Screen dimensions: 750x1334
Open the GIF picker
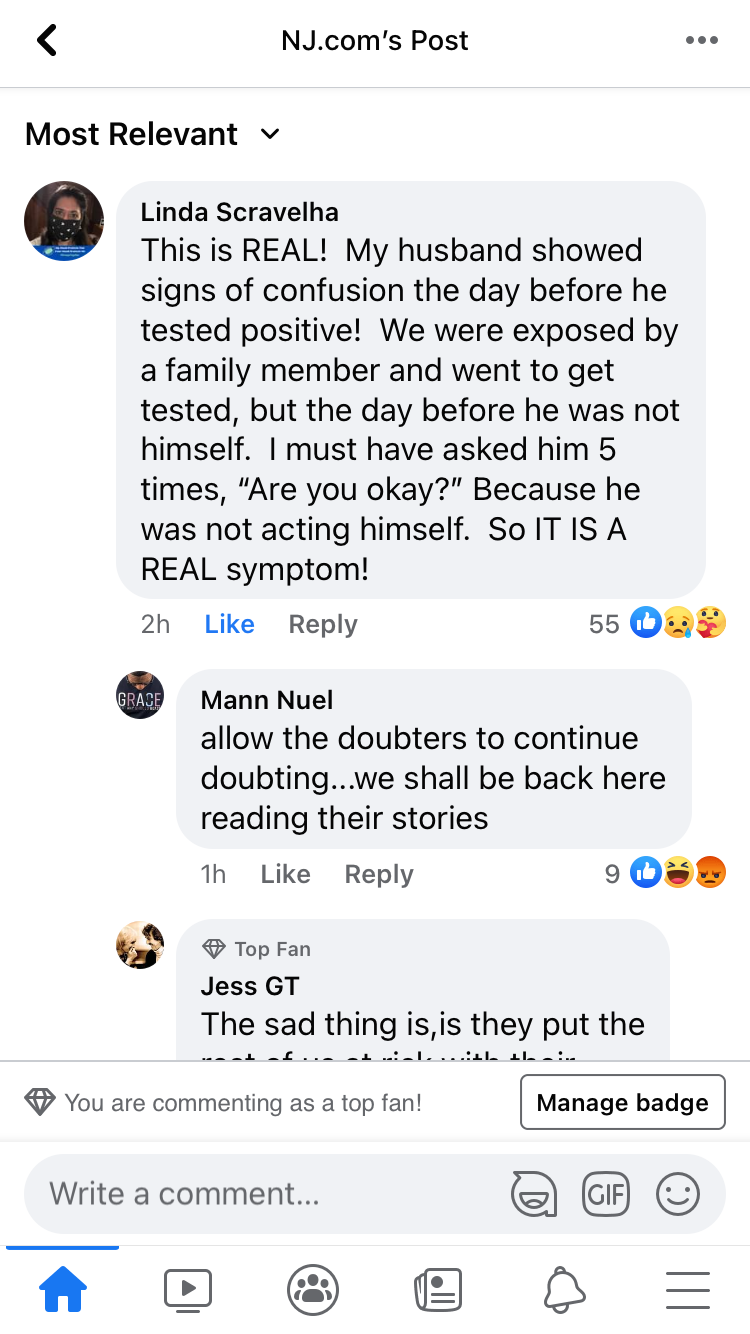[x=605, y=1193]
